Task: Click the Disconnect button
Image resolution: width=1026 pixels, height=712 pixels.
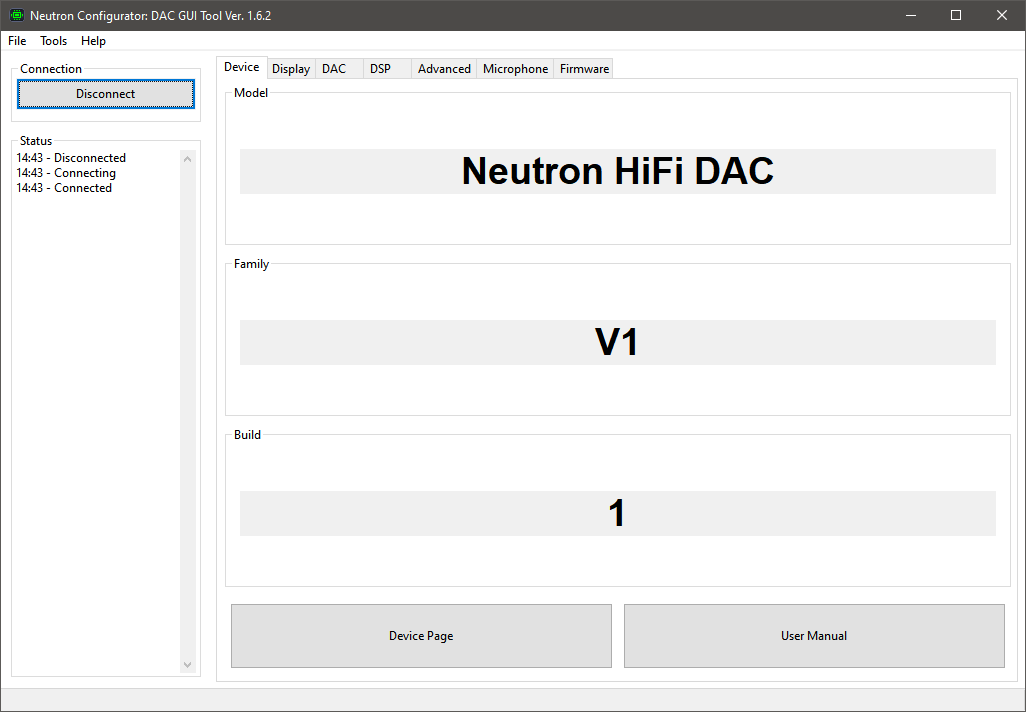Action: click(x=105, y=93)
